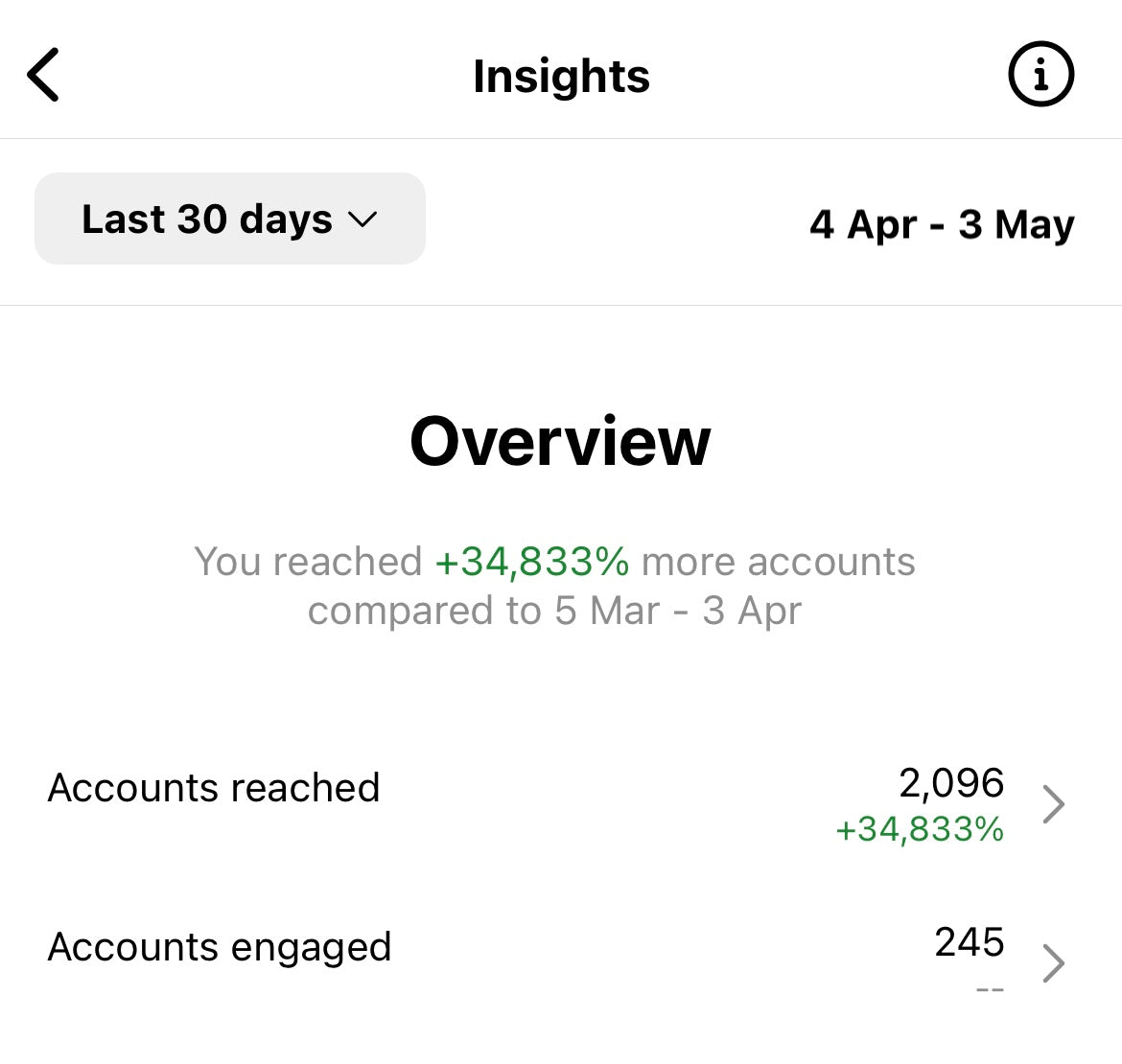The image size is (1122, 1064).
Task: Click the Insights page title
Action: coord(561,76)
